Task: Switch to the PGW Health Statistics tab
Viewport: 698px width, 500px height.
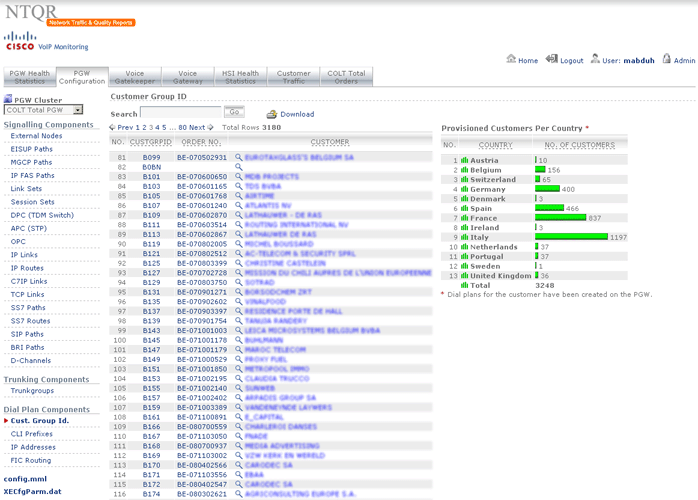Action: tap(30, 78)
